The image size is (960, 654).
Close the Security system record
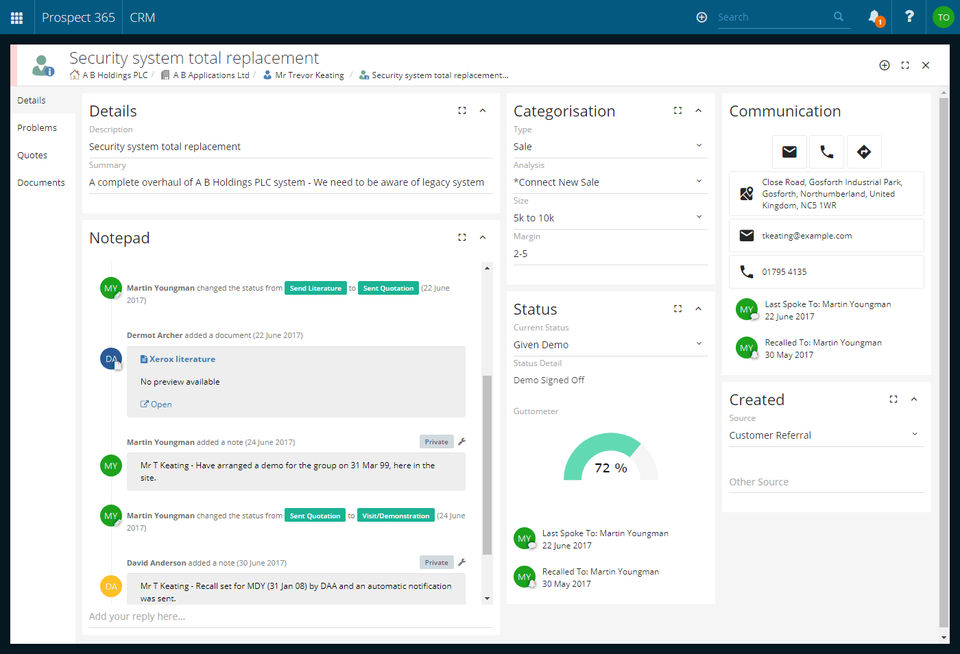pyautogui.click(x=926, y=65)
